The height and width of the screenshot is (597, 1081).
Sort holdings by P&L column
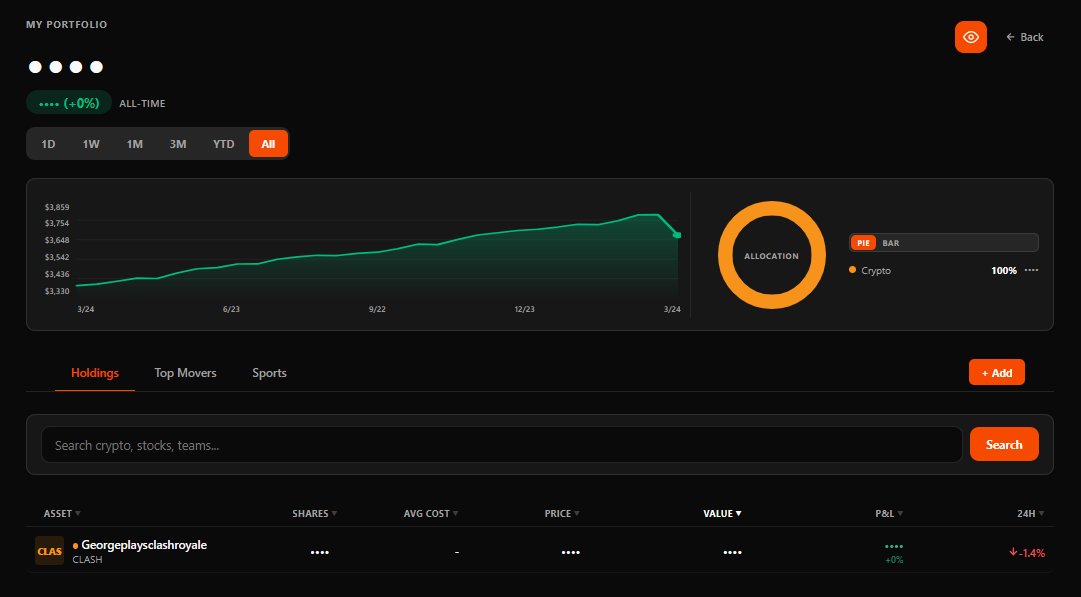tap(889, 514)
